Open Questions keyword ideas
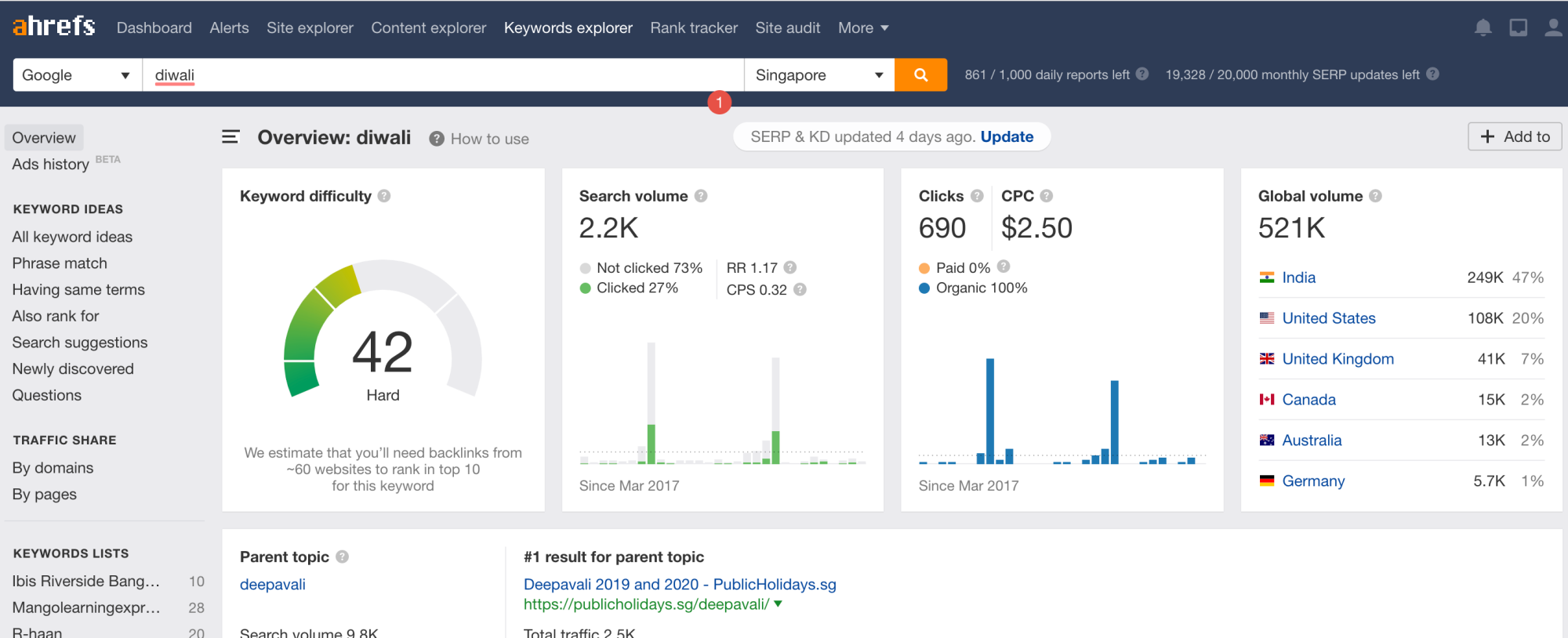 click(47, 395)
